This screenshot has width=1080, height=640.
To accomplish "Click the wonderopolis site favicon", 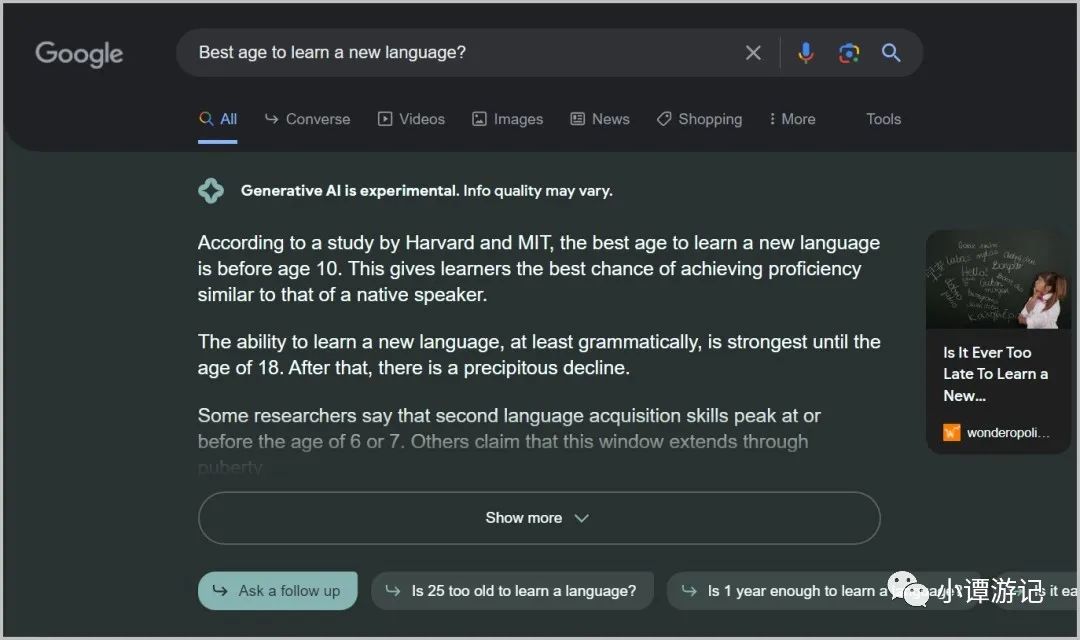I will coord(951,433).
